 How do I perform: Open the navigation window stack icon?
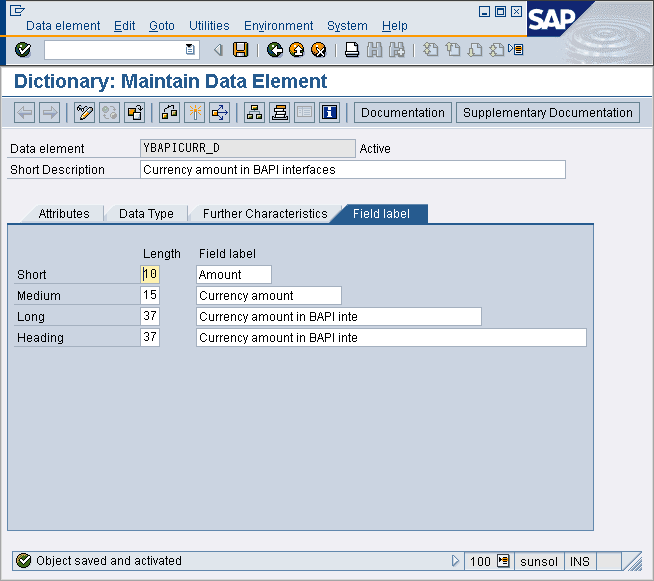[279, 113]
